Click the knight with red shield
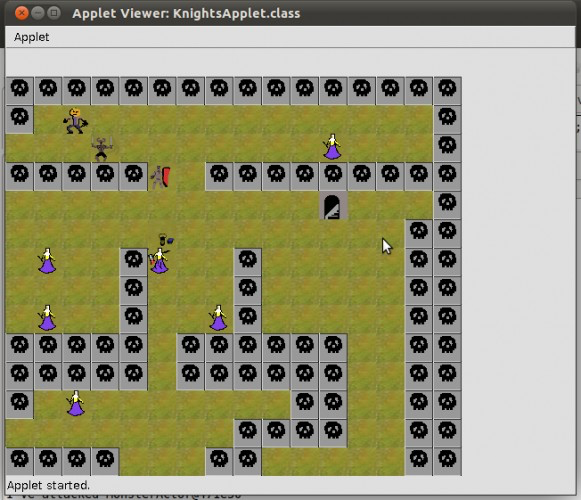Viewport: 581px width, 500px height. (x=161, y=178)
